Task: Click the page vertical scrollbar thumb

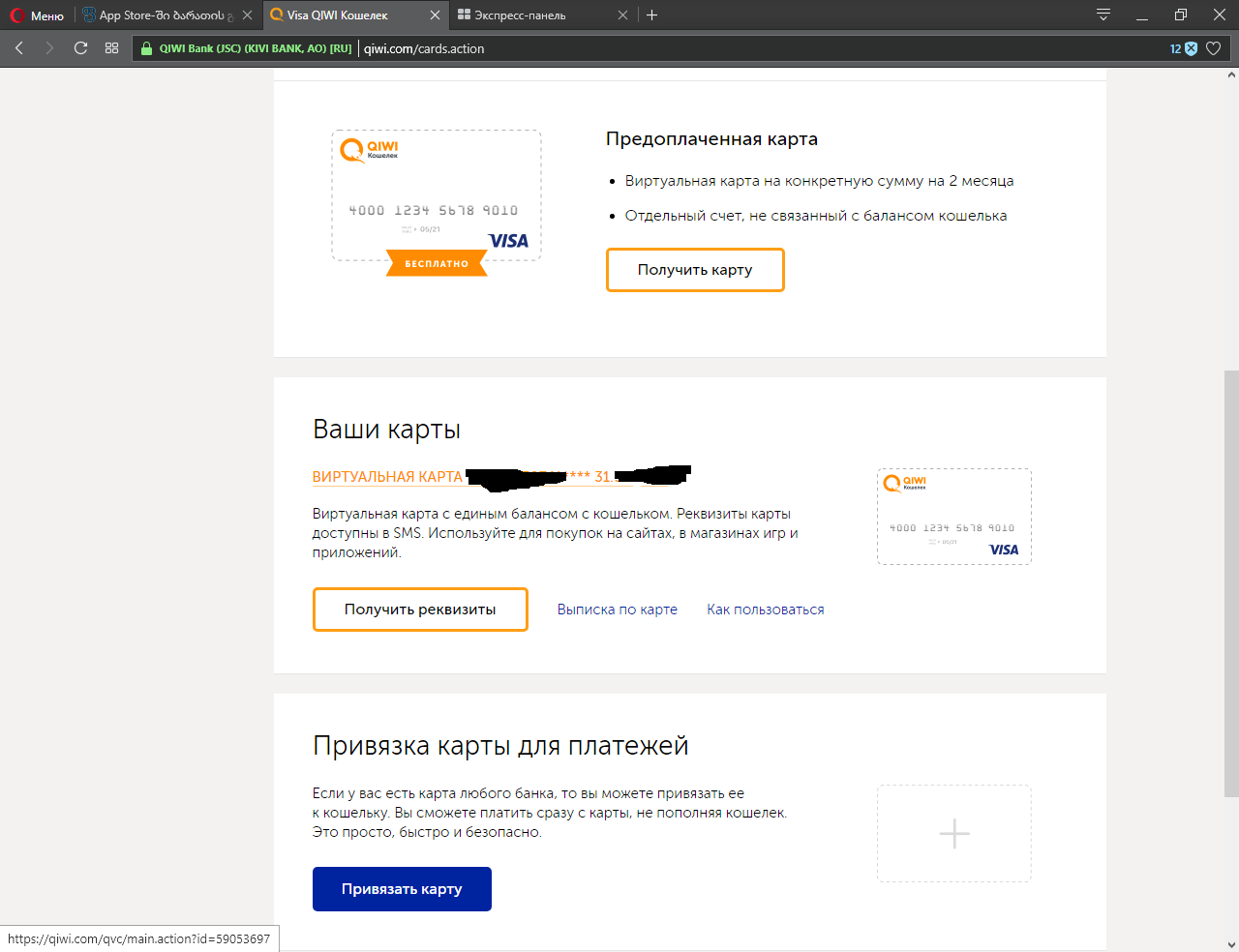Action: click(1231, 583)
